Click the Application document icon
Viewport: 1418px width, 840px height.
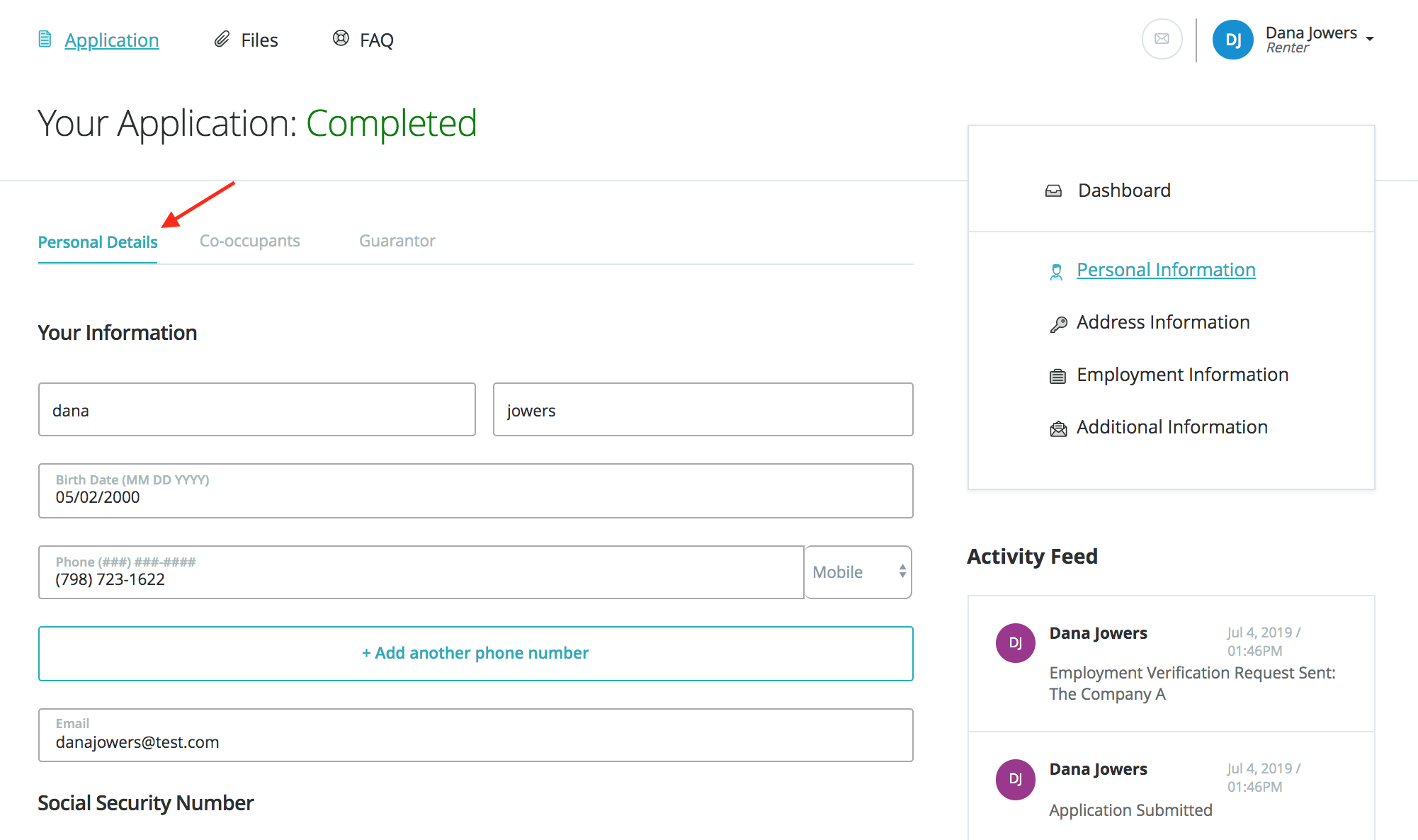tap(45, 39)
